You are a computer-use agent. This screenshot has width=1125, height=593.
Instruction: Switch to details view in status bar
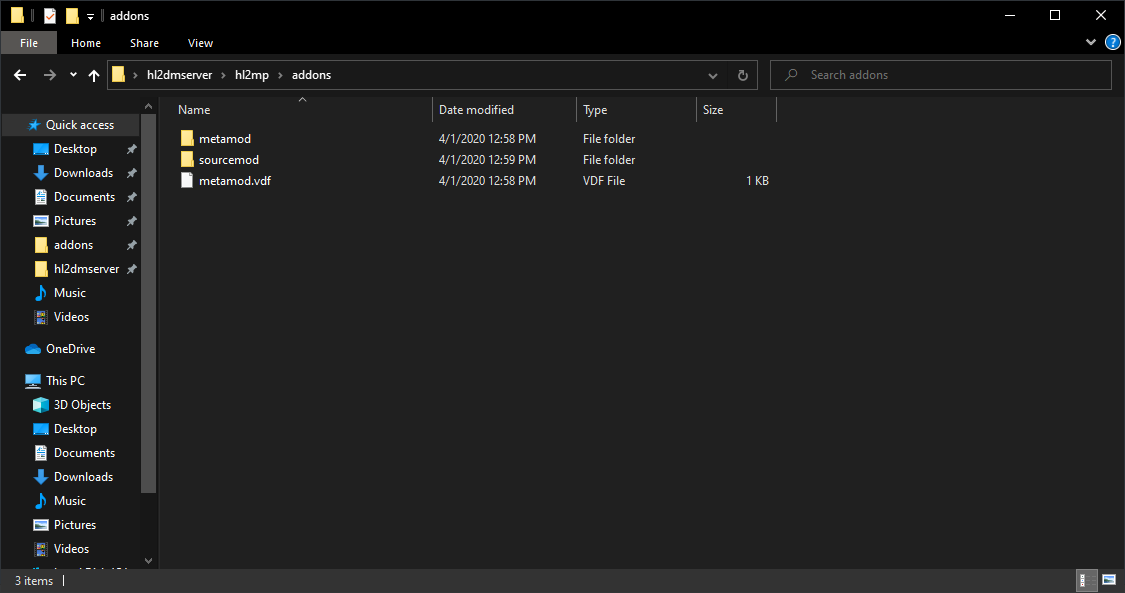pos(1085,580)
